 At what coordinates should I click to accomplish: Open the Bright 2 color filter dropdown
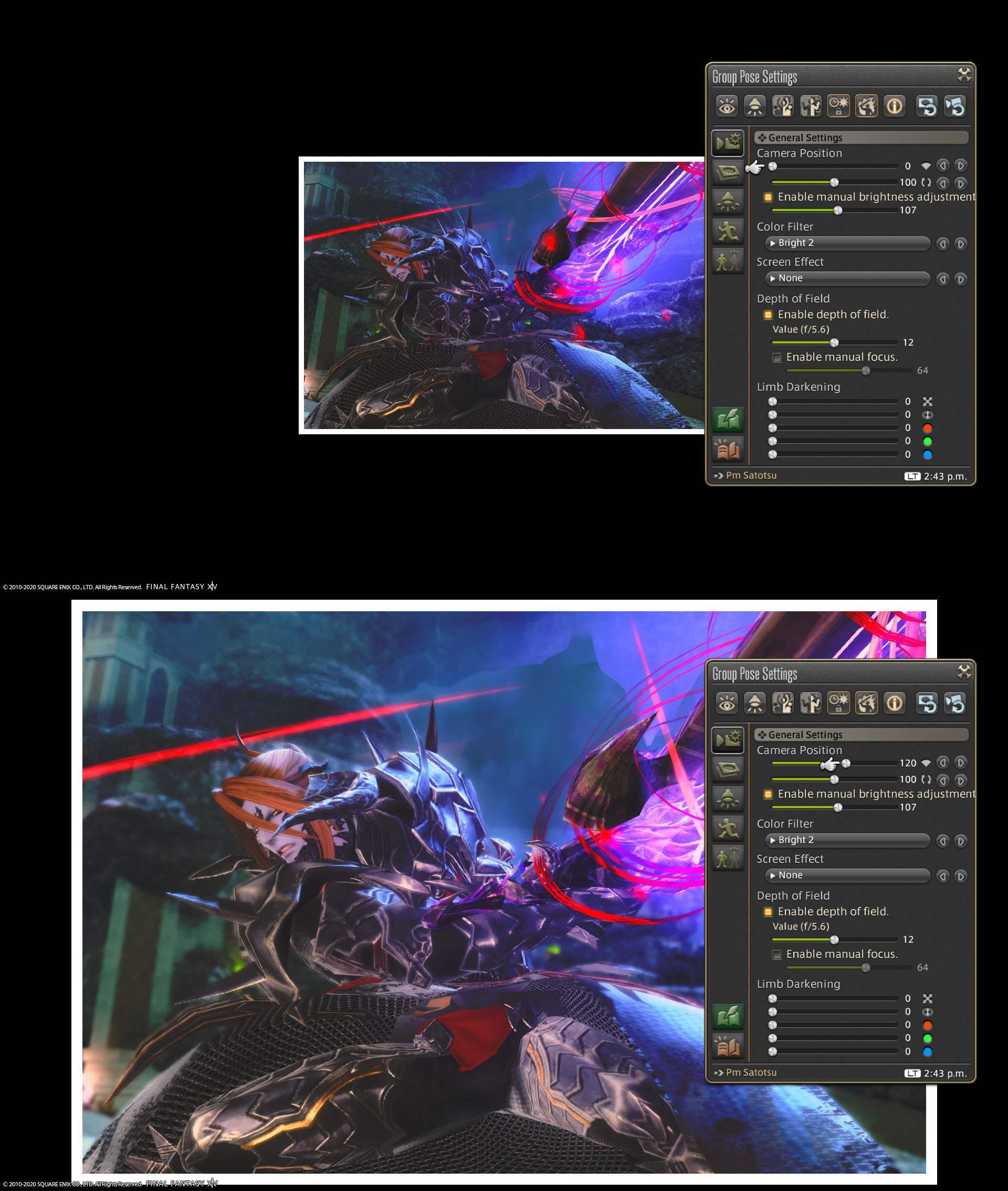847,243
